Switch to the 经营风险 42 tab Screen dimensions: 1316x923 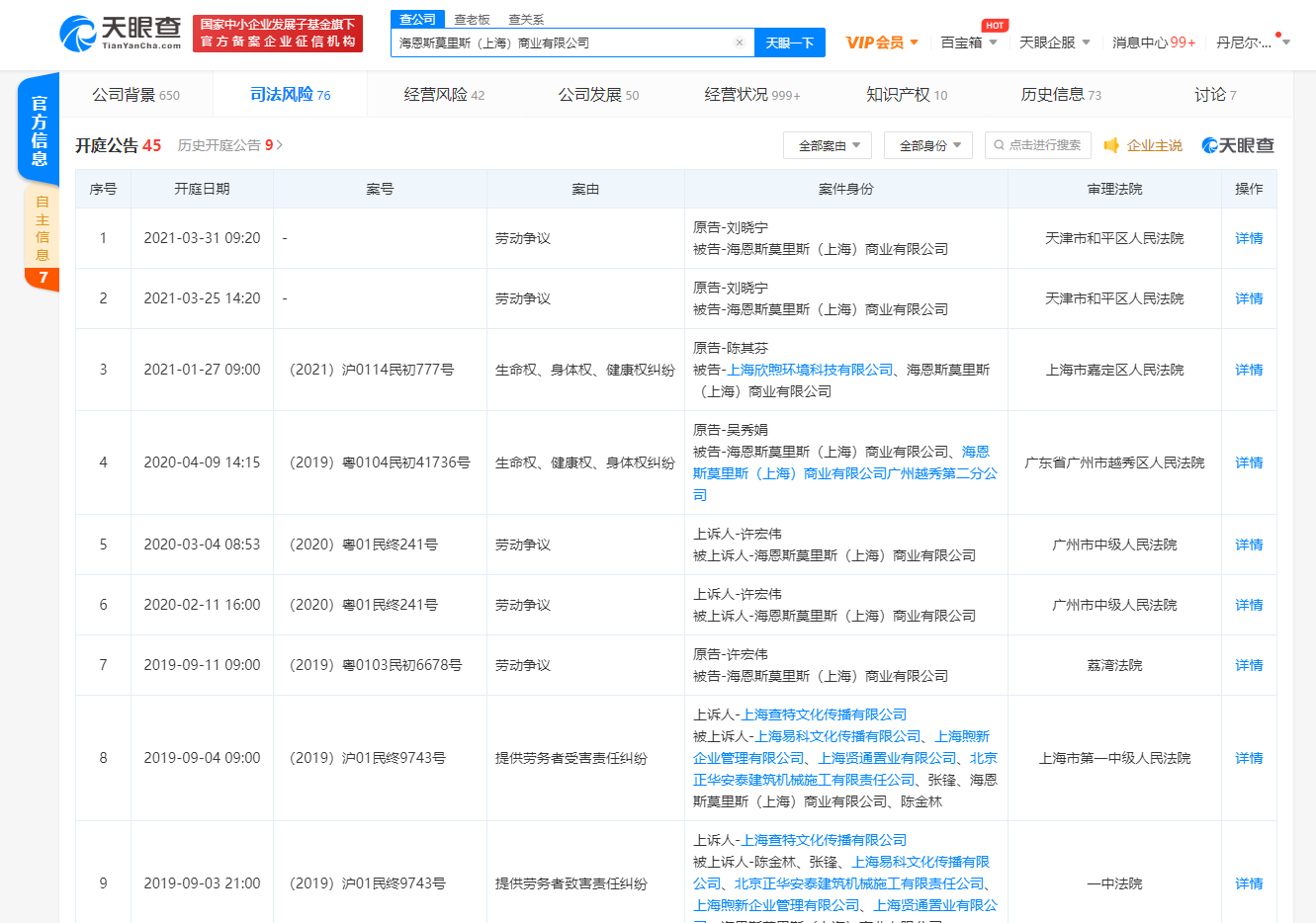click(x=444, y=95)
